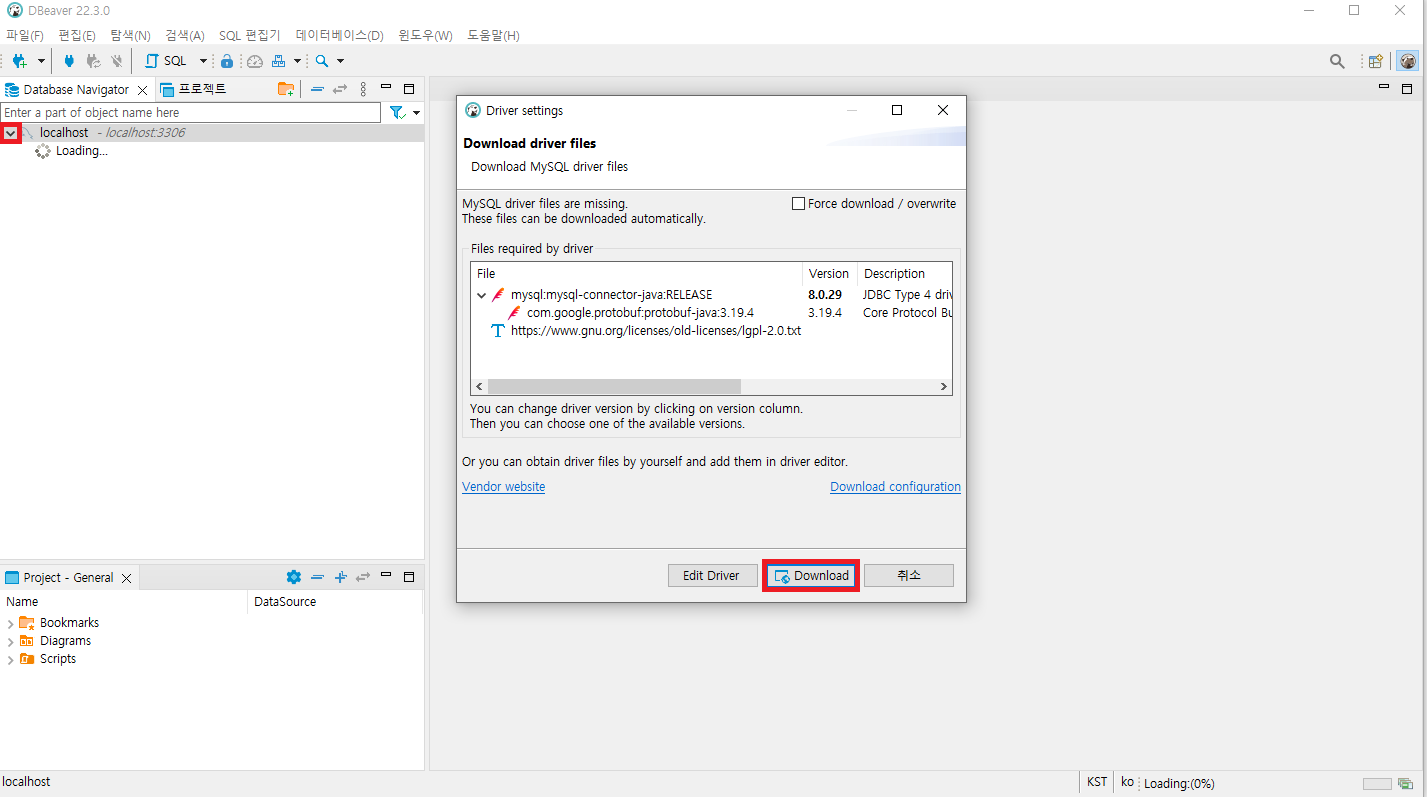The image size is (1427, 797).
Task: Open the 도움말(H) menu
Action: 493,35
